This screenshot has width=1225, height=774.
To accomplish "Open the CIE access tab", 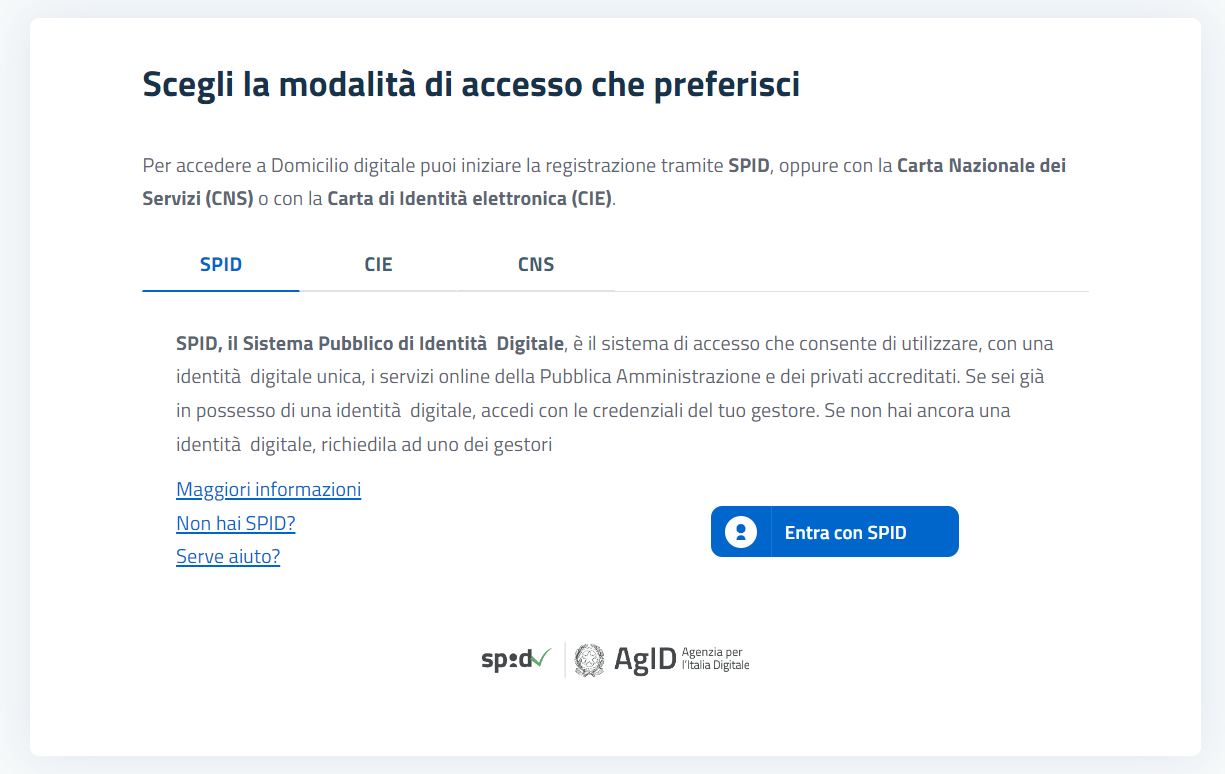I will click(x=378, y=265).
